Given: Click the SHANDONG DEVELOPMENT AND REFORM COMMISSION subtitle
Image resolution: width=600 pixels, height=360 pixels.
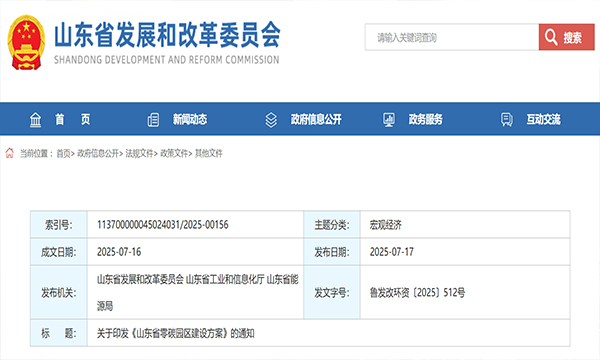Looking at the screenshot, I should click(x=167, y=60).
